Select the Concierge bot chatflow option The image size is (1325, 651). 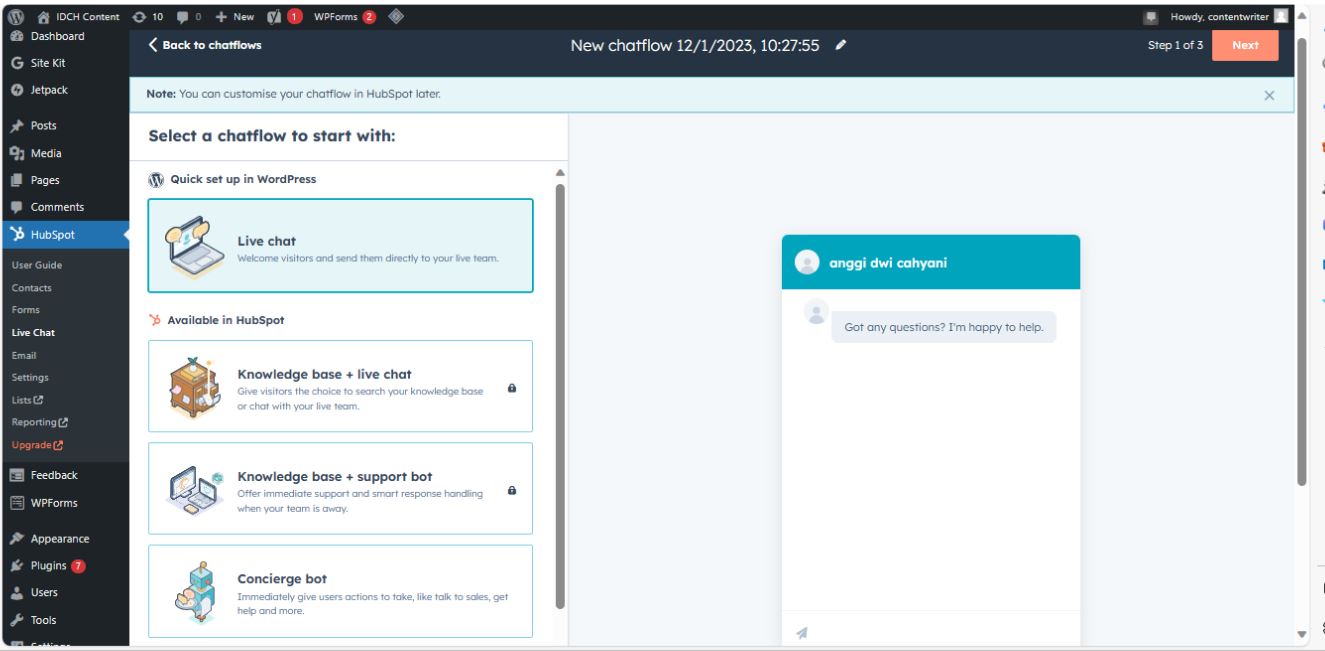click(x=340, y=590)
